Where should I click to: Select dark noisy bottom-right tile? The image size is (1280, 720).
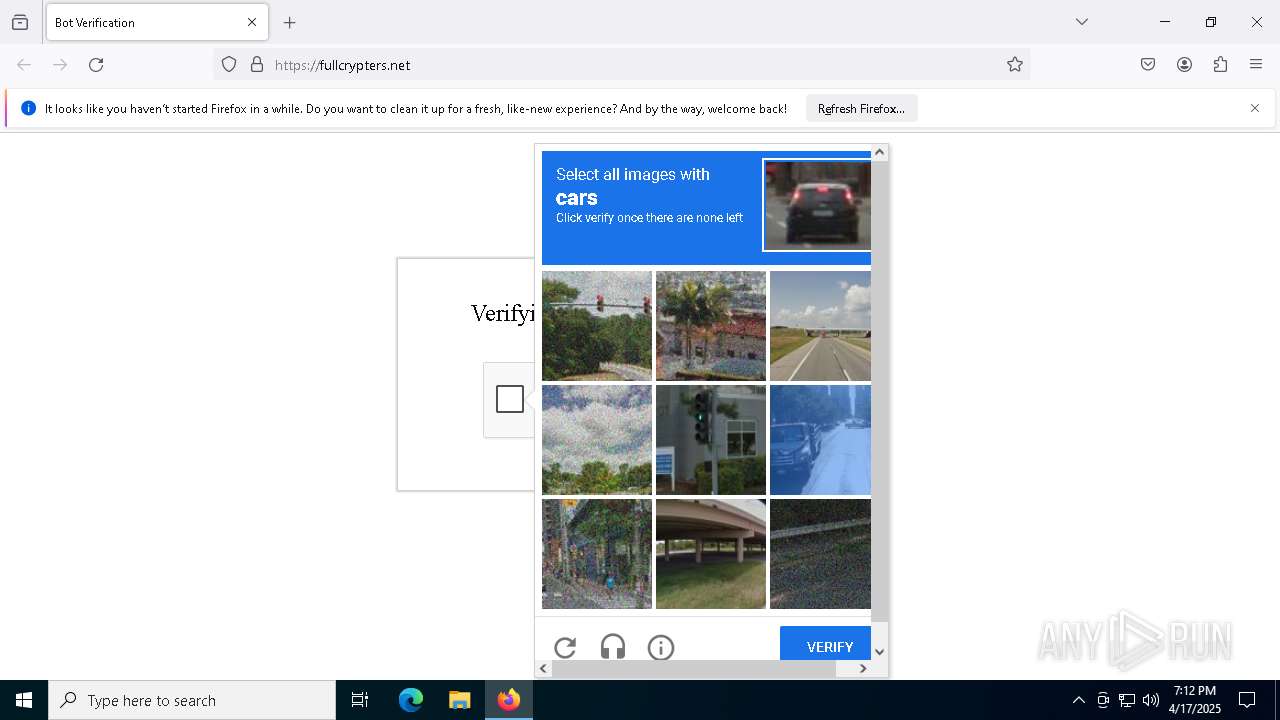(x=820, y=554)
